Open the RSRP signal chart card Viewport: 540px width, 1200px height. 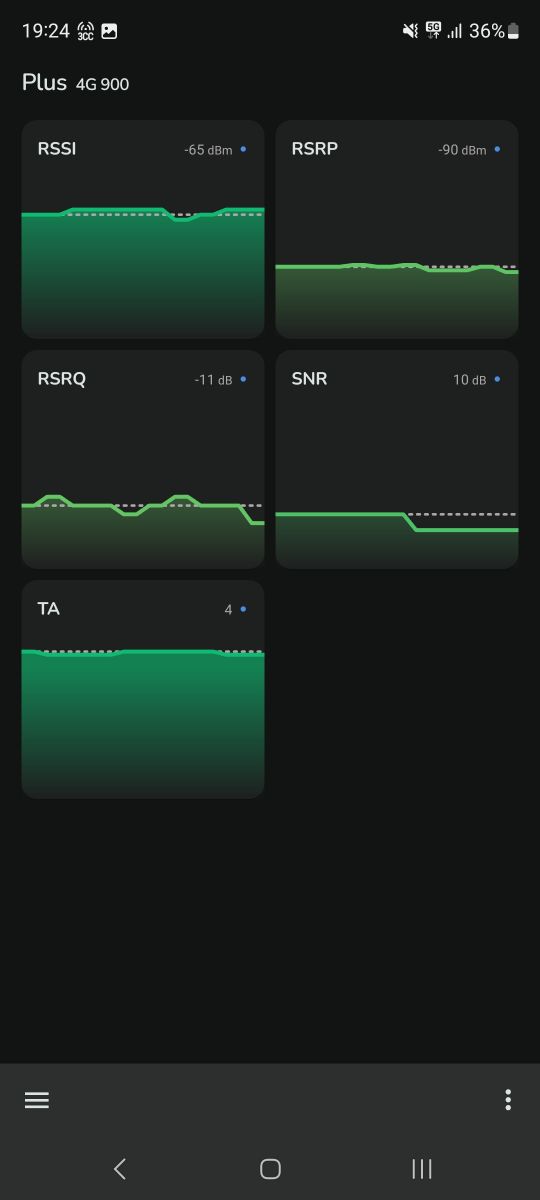click(x=397, y=229)
